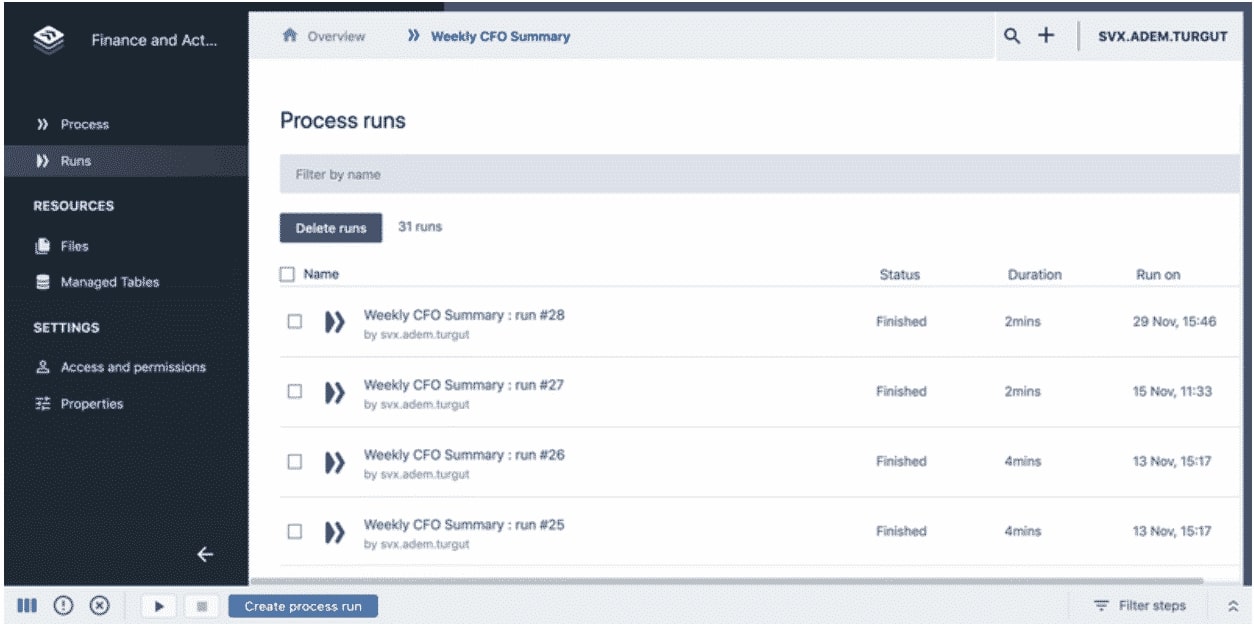Click the circled X icon in bottom bar
Image resolution: width=1254 pixels, height=624 pixels.
coord(99,605)
